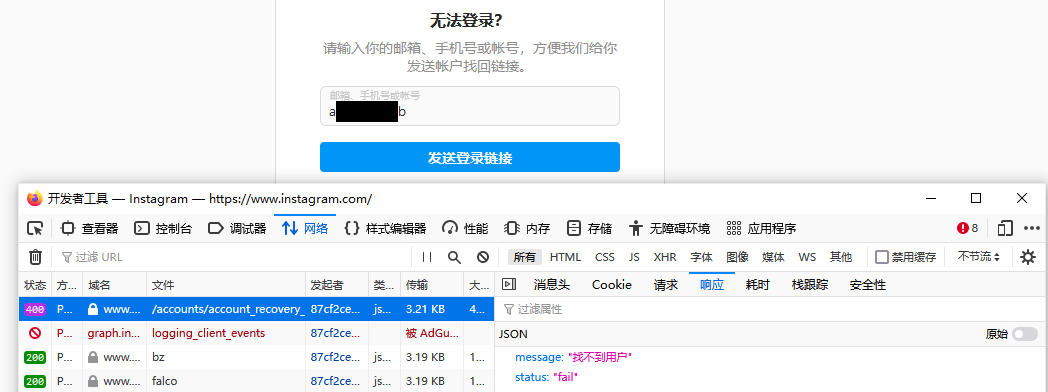Sort by the 文件 column header
1048x392 pixels.
click(x=226, y=285)
